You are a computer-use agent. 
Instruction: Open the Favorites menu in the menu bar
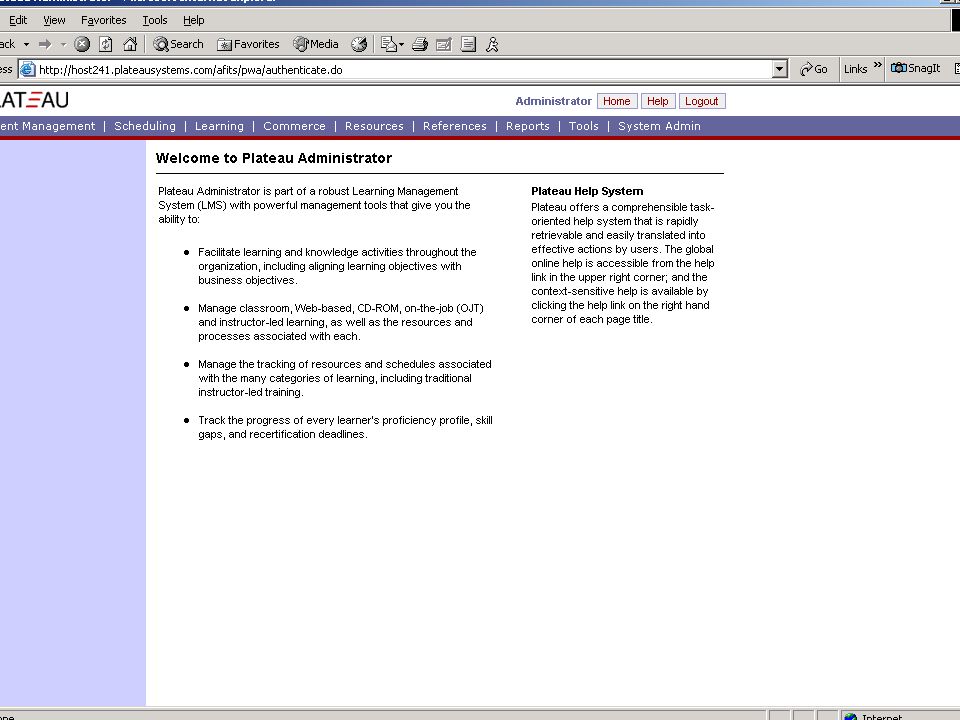(x=103, y=20)
